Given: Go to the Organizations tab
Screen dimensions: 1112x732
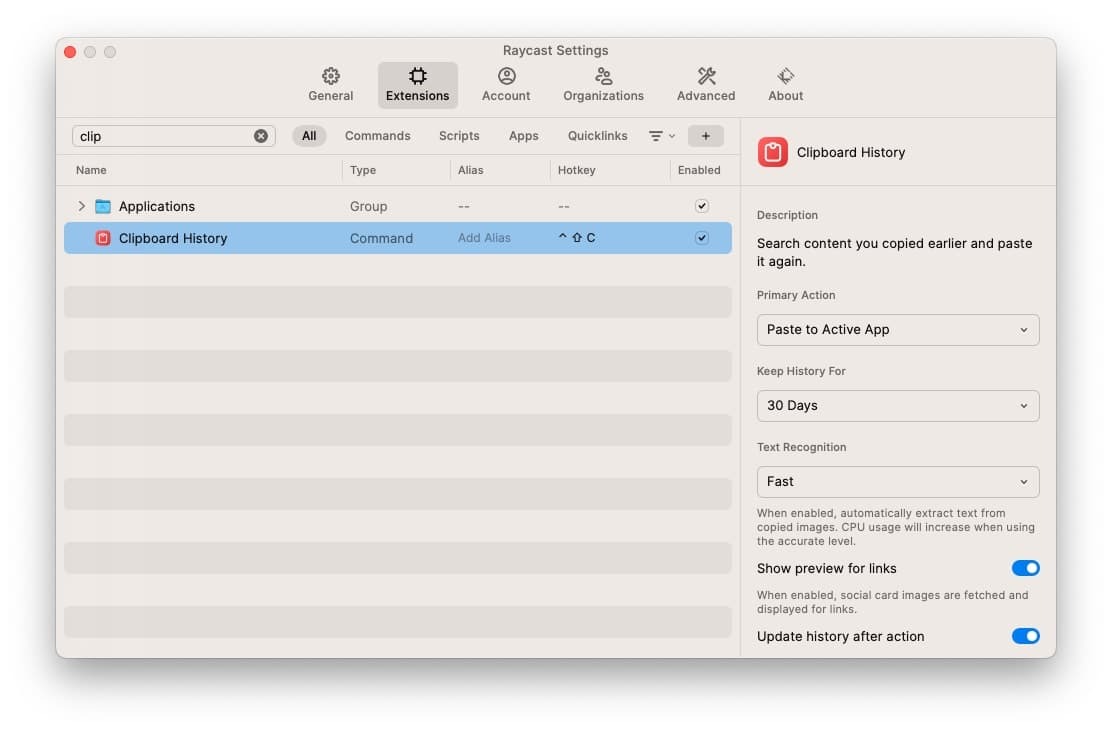Looking at the screenshot, I should pos(603,85).
